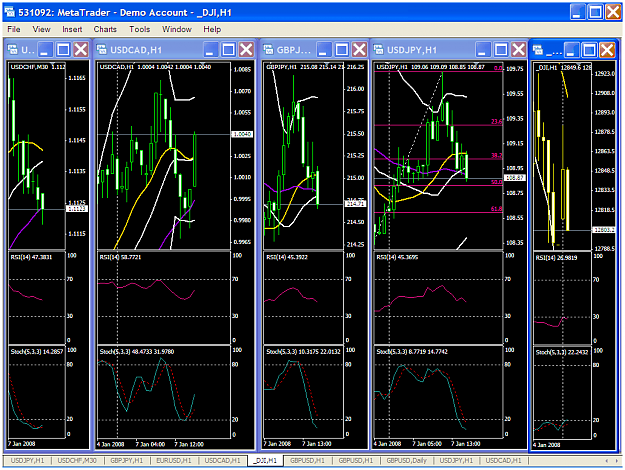The width and height of the screenshot is (625, 470).
Task: Click the MetaTrader application icon in title bar
Action: [10, 12]
